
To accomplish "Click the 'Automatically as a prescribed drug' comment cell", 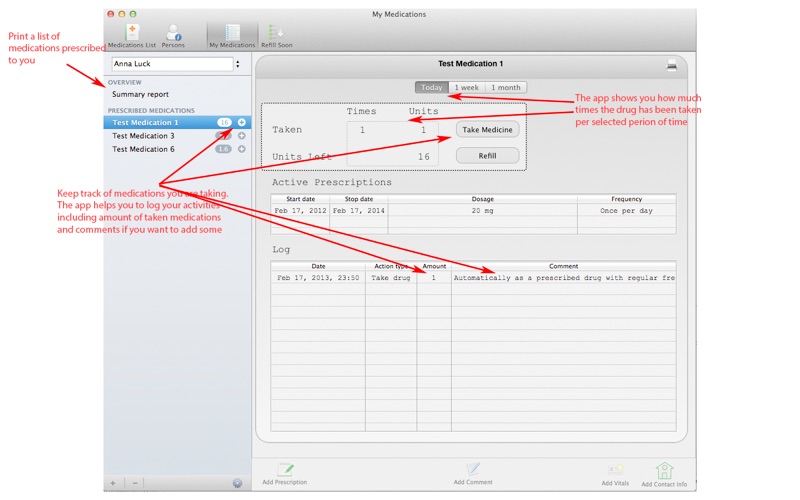I will [x=564, y=278].
